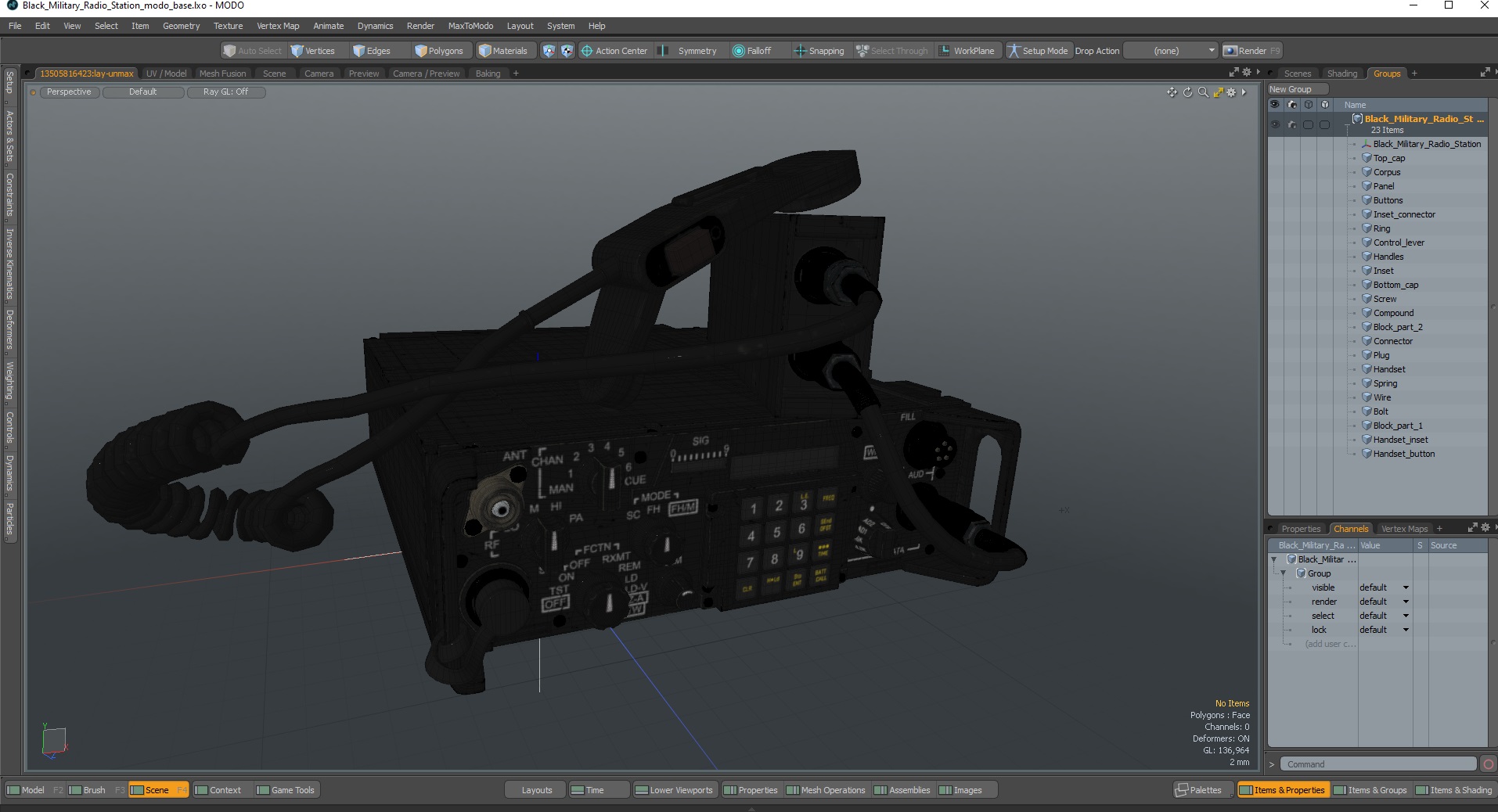Open the viewport tab bar settings gear
Viewport: 1498px width, 812px height.
pos(1247,72)
